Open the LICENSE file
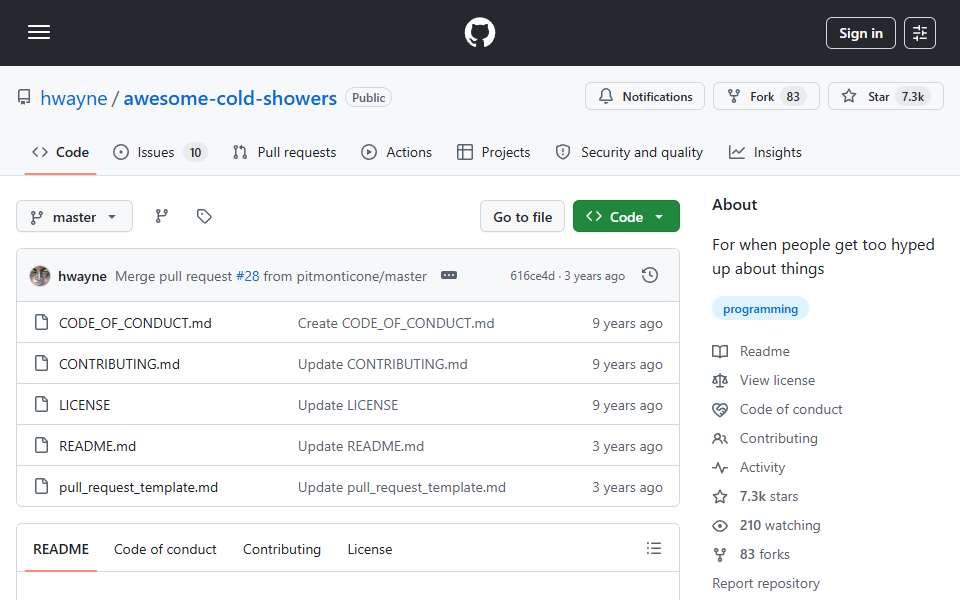 pos(84,405)
